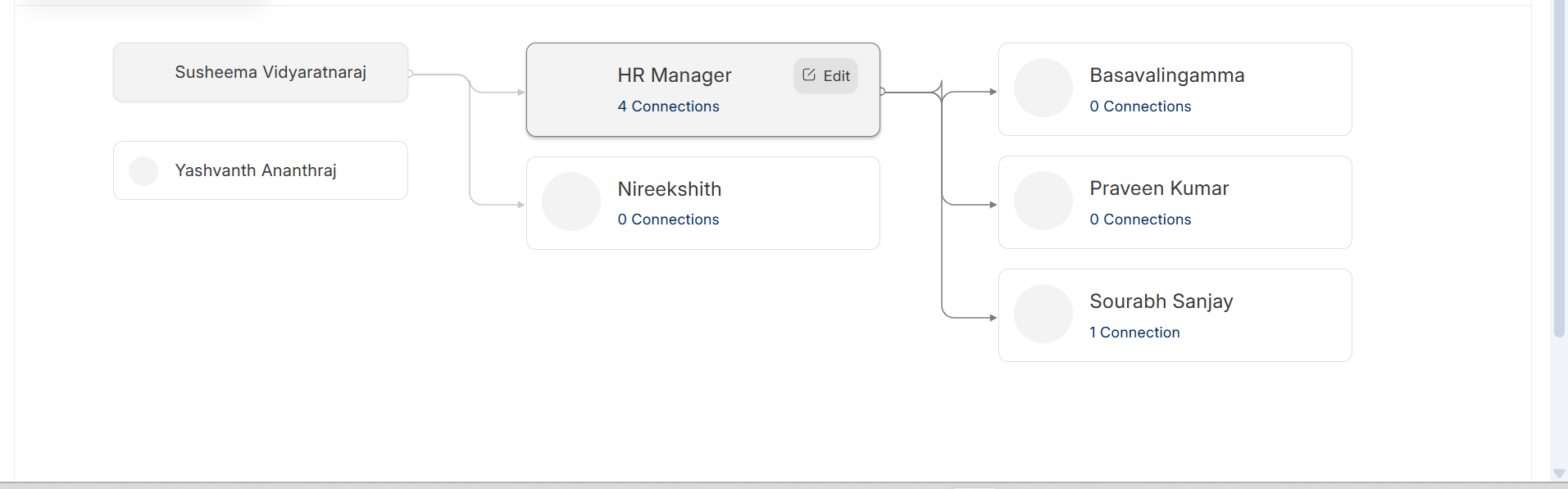The image size is (1568, 489).
Task: Click 0 Connections under Basavalingamma
Action: click(1140, 106)
